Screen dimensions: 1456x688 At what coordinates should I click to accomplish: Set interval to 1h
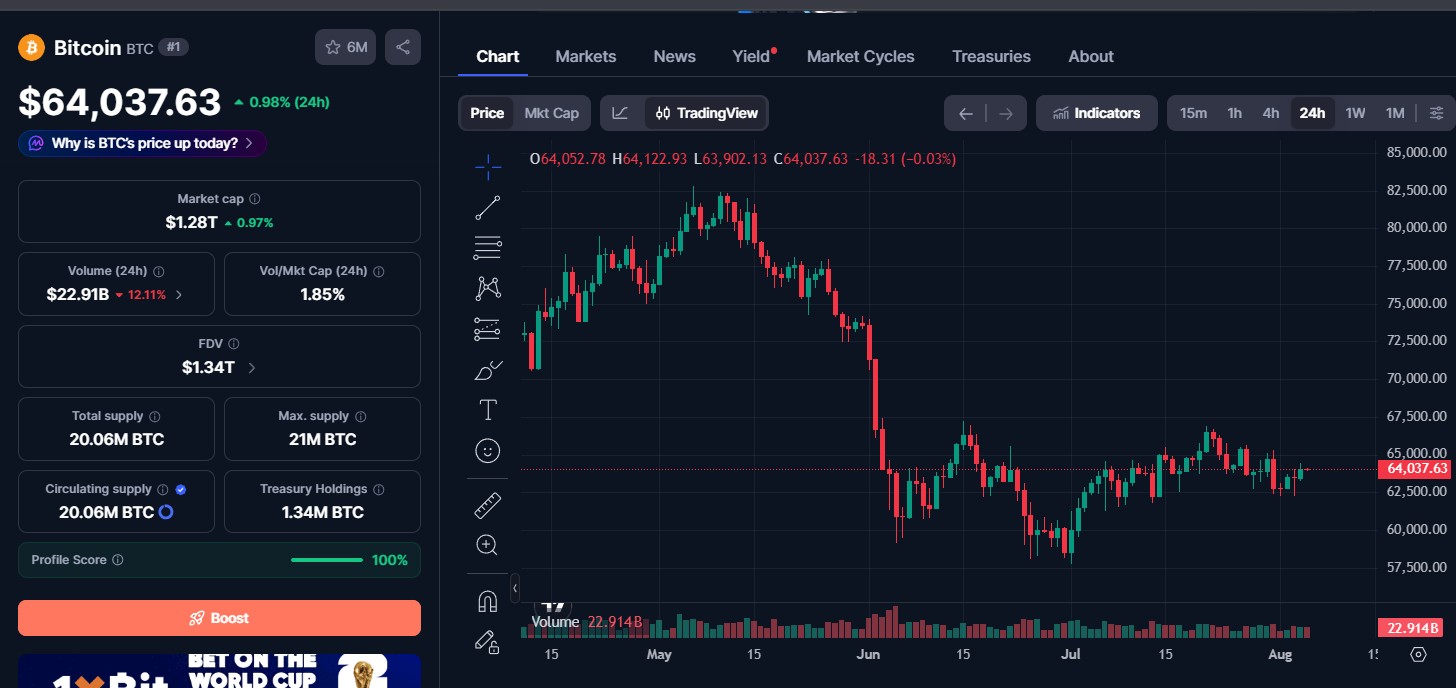click(x=1234, y=113)
